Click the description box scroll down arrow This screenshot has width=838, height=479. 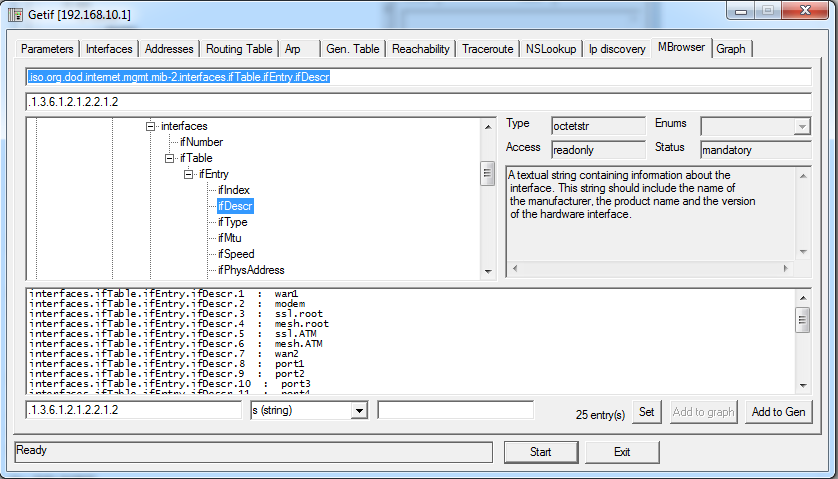point(803,252)
